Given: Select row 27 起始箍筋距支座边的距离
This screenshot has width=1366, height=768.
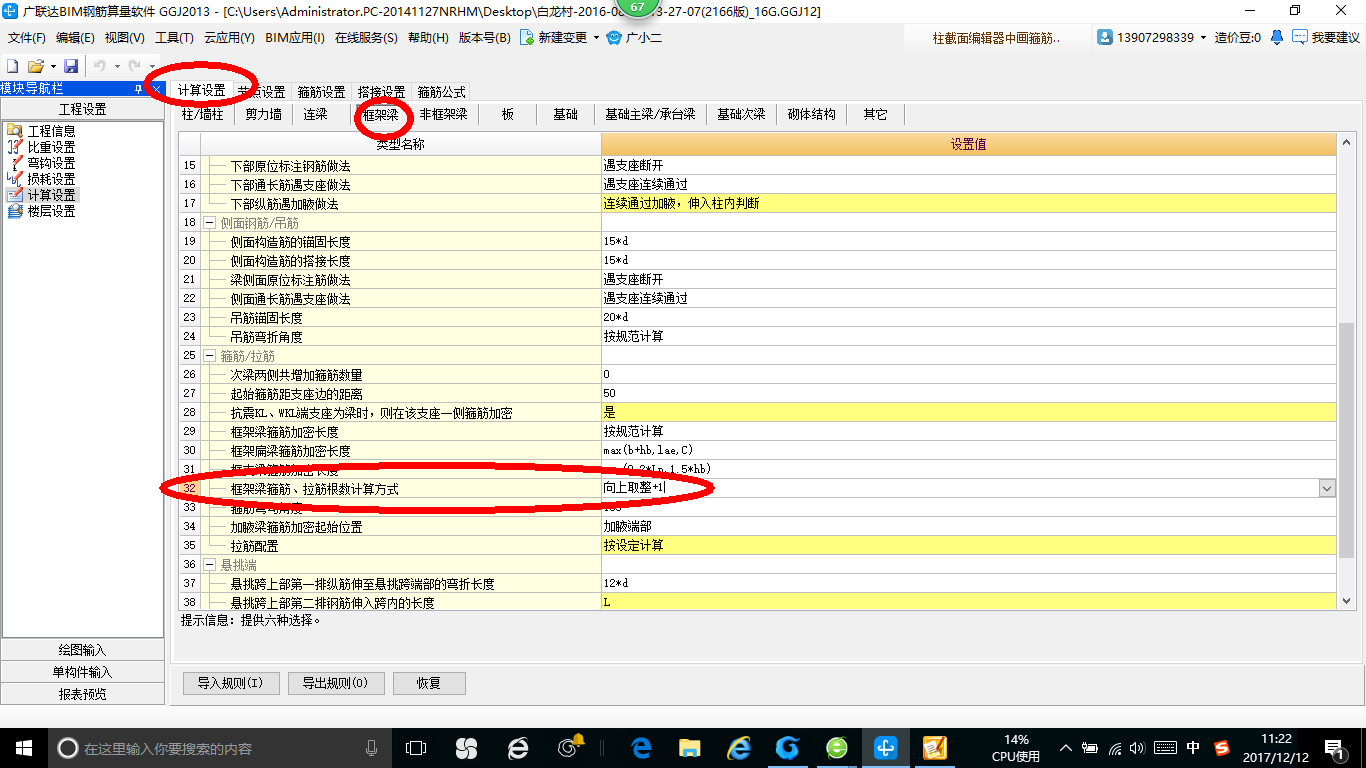Looking at the screenshot, I should point(400,393).
